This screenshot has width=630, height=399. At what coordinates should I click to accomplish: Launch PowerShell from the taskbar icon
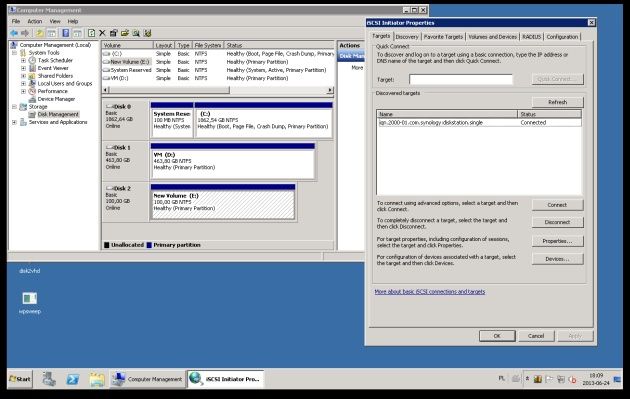coord(73,379)
